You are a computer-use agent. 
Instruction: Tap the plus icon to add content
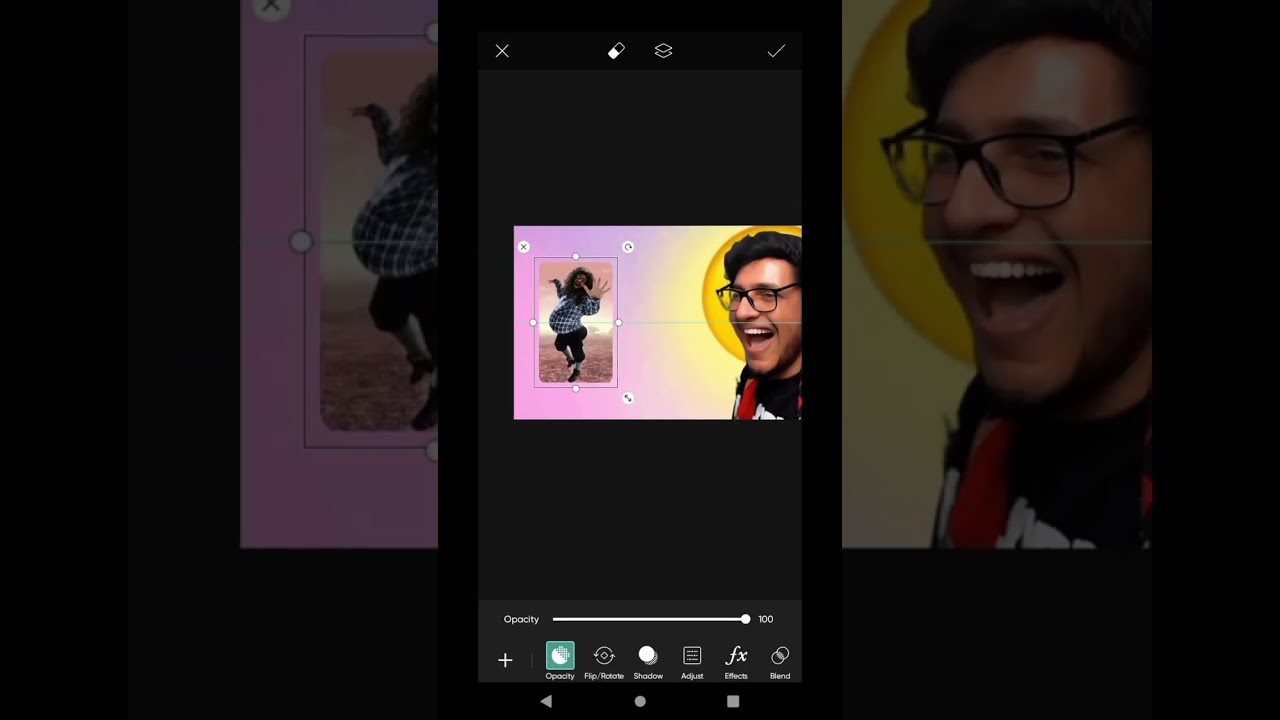[505, 660]
